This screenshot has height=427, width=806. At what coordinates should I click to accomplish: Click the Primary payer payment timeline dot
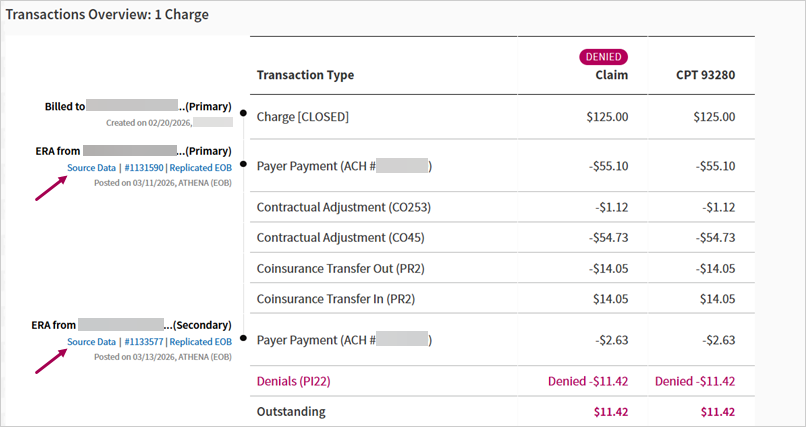(243, 164)
